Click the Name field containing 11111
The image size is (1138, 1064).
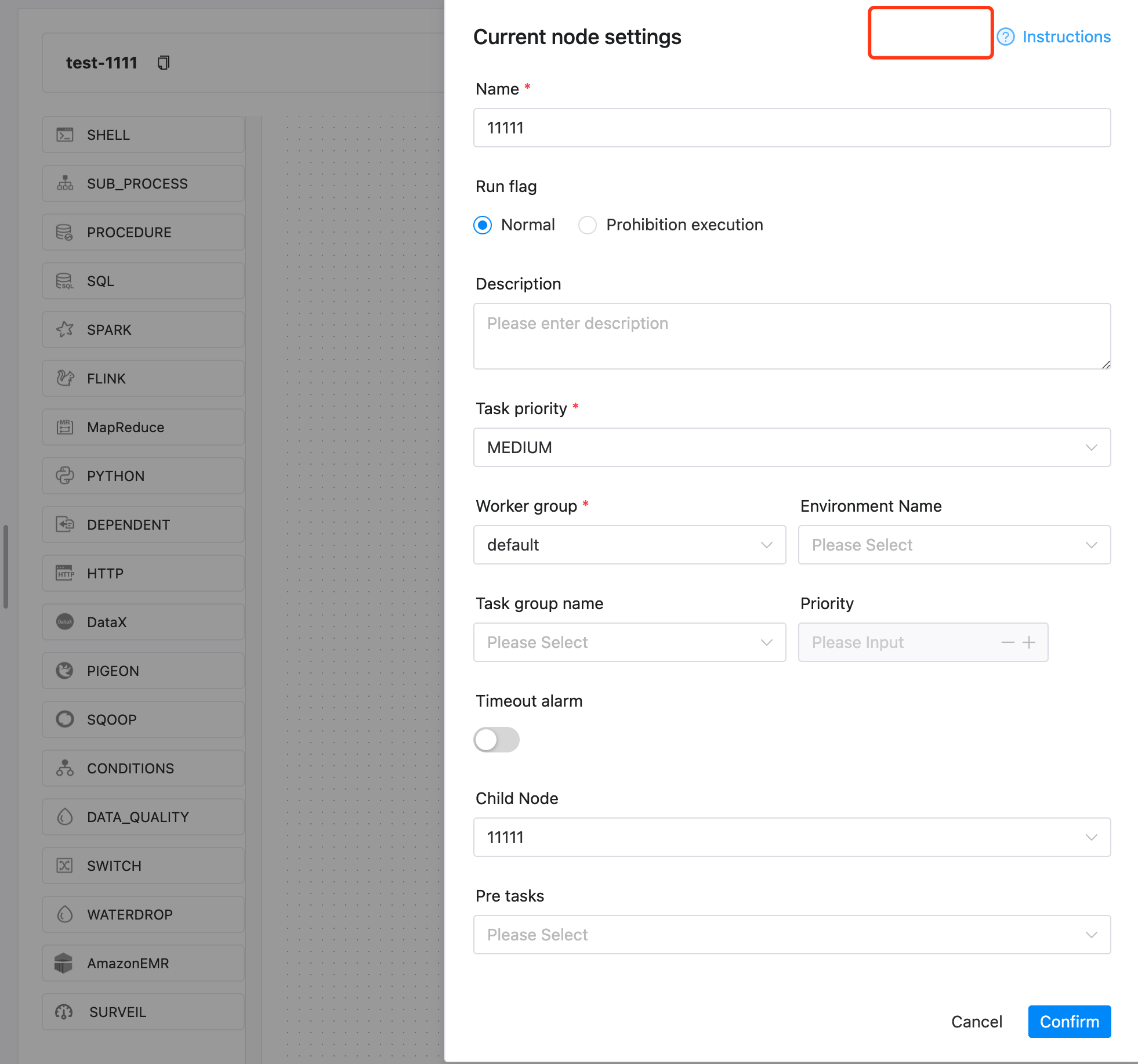[792, 128]
